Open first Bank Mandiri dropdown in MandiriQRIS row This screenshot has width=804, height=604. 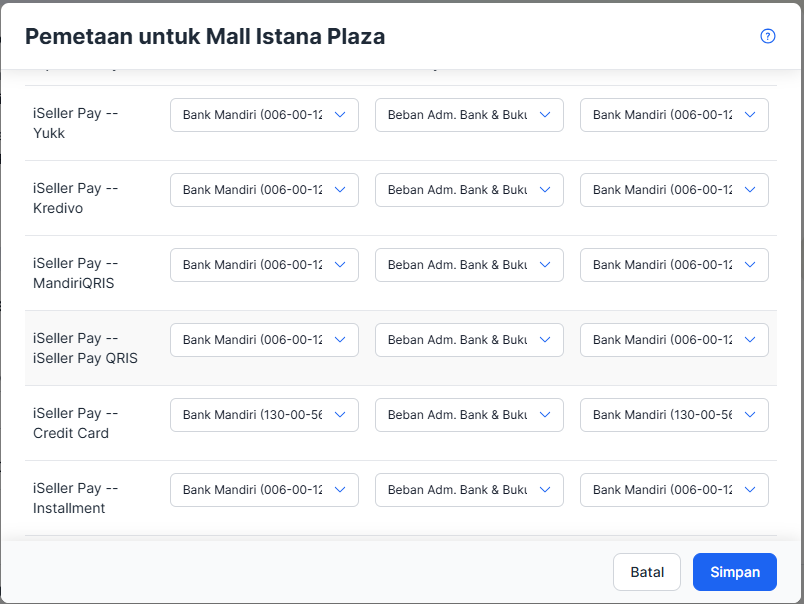[x=264, y=265]
